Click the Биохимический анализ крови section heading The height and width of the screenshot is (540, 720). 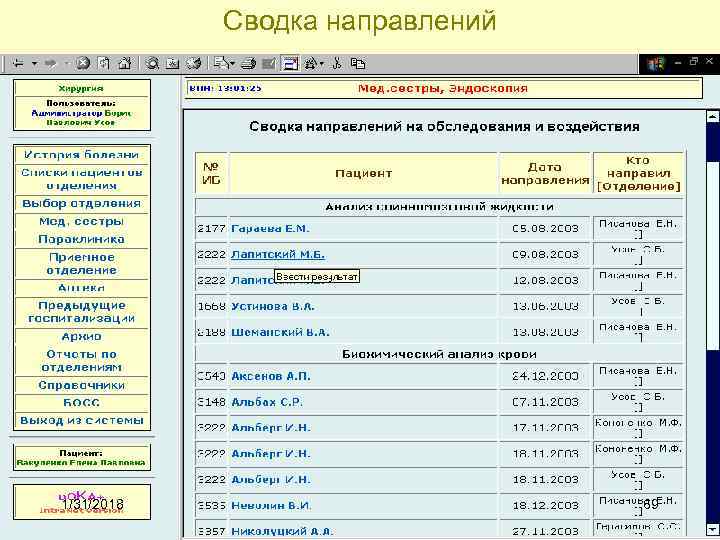(x=439, y=354)
